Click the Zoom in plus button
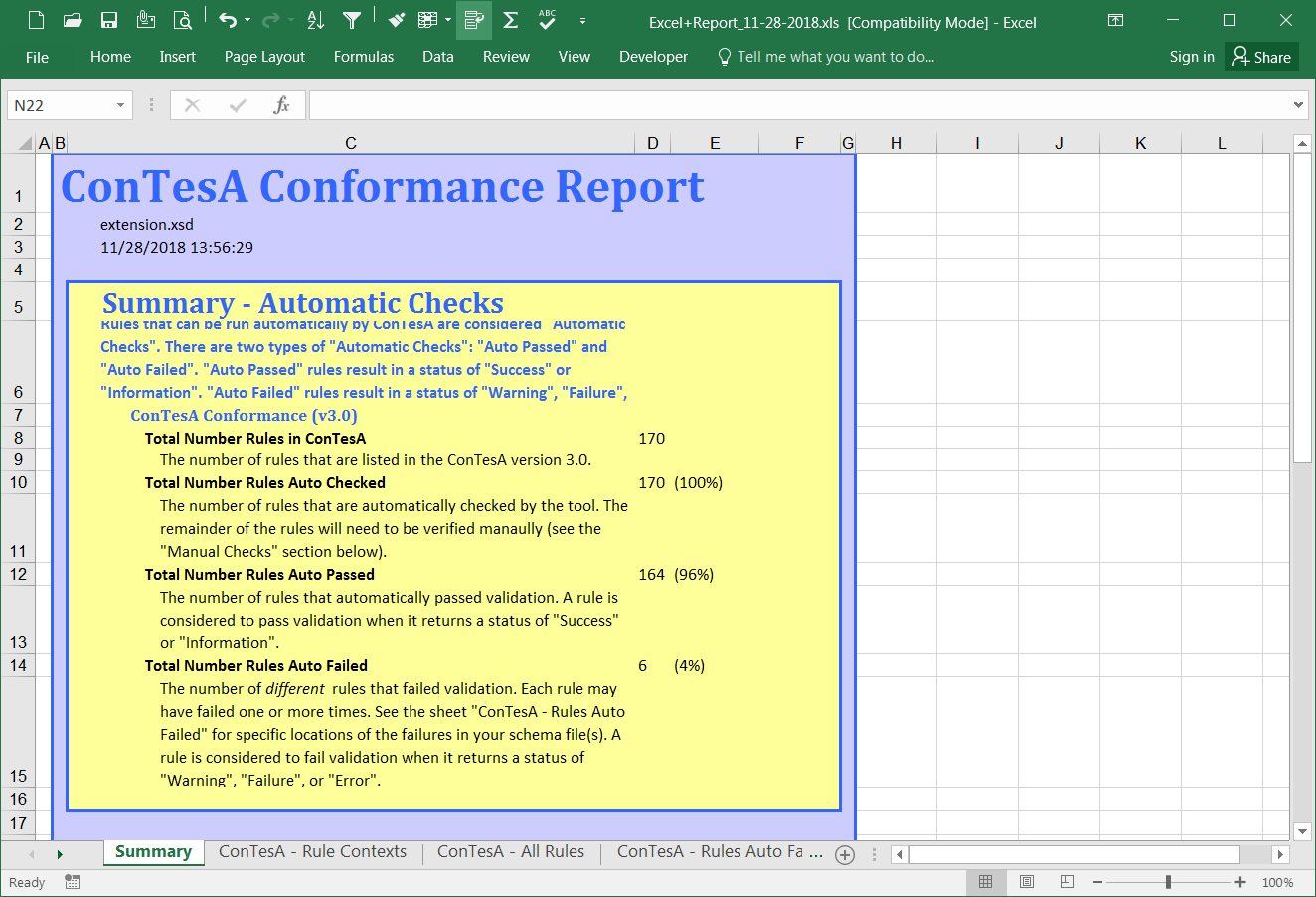 [1240, 882]
